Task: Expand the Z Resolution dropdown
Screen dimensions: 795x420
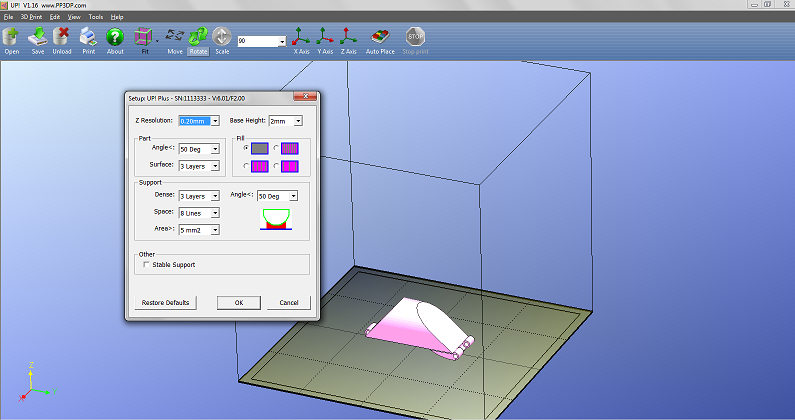Action: 215,121
